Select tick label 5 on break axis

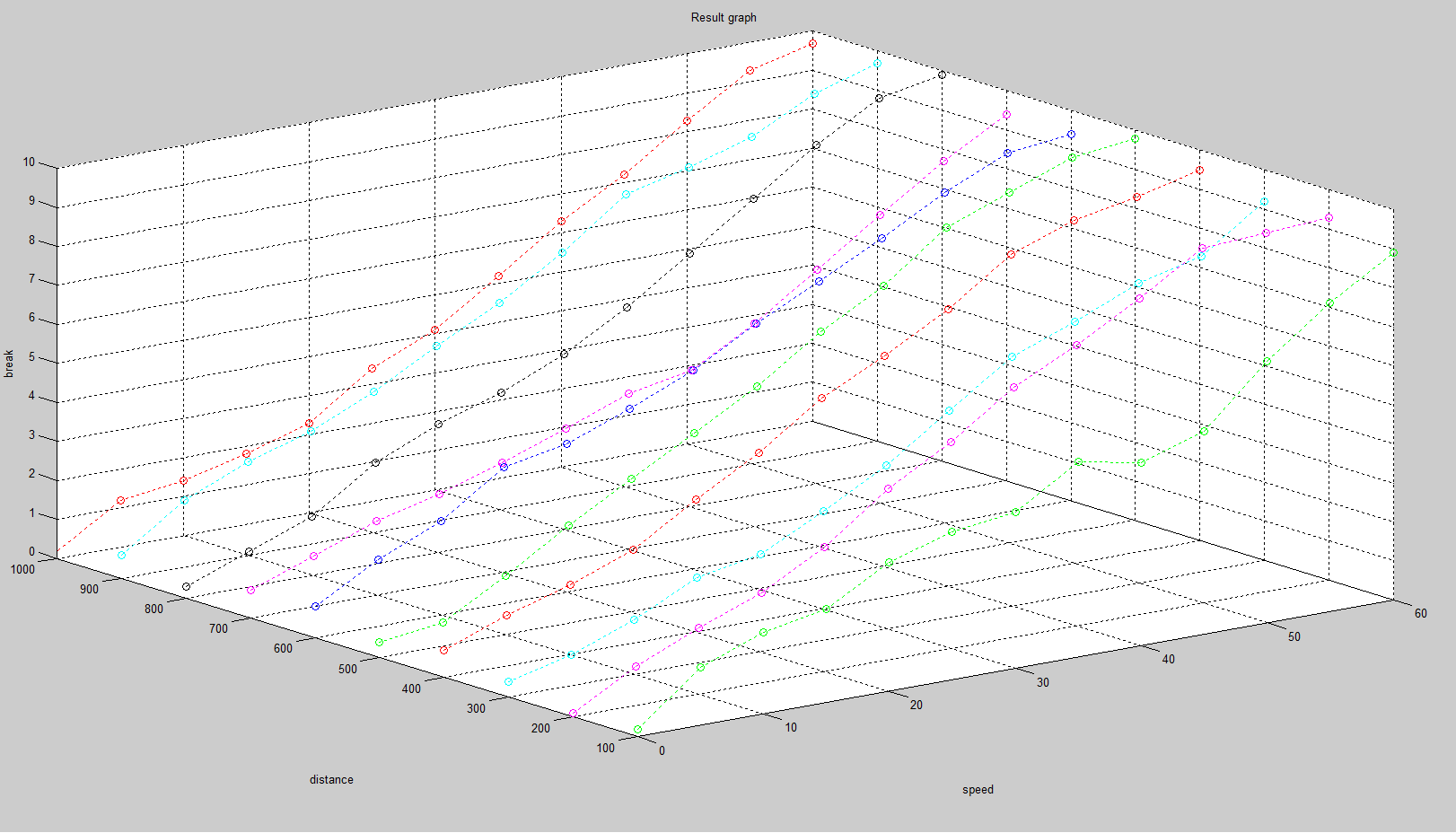pyautogui.click(x=31, y=357)
